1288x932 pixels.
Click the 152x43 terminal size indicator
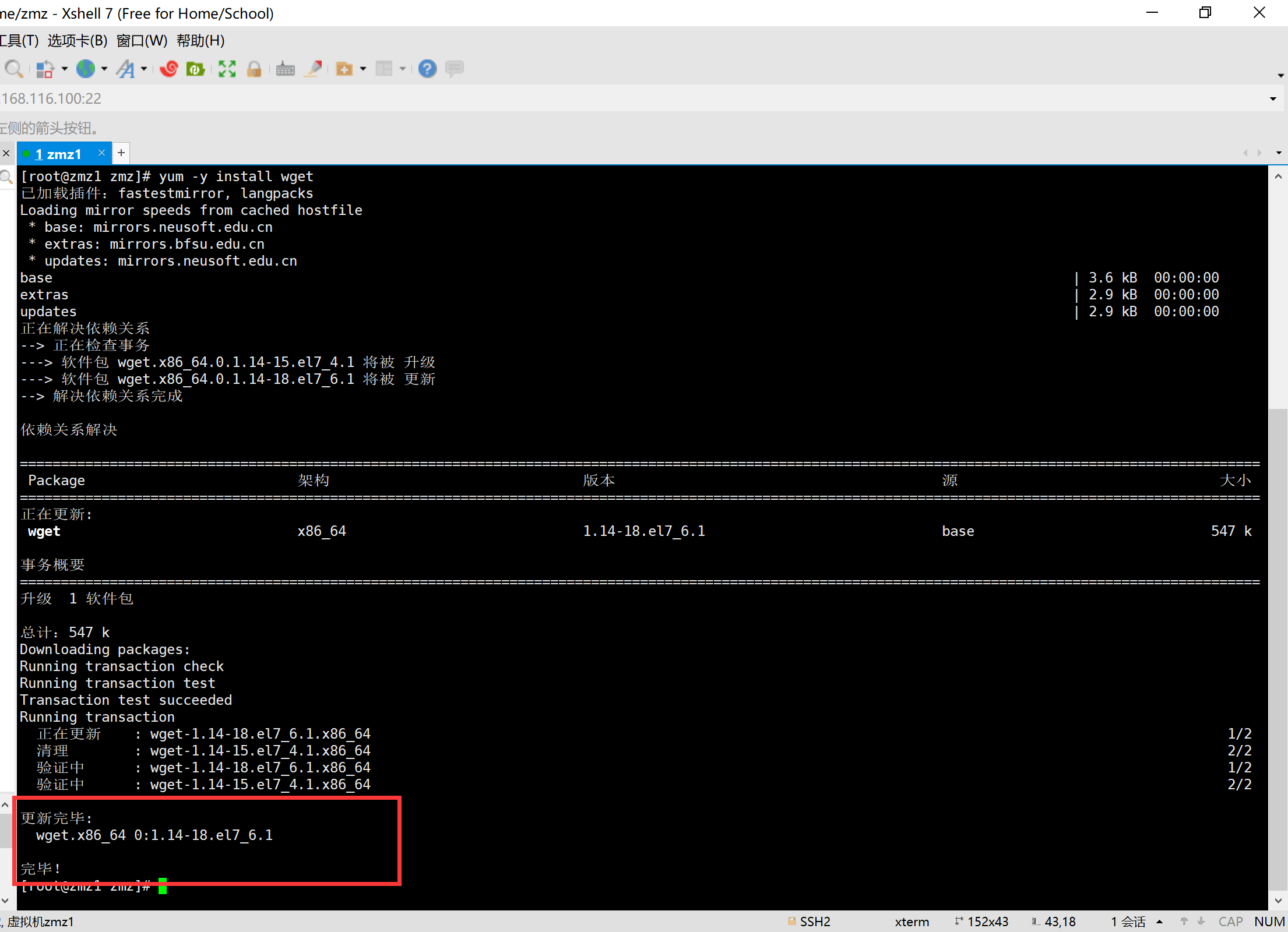(981, 922)
